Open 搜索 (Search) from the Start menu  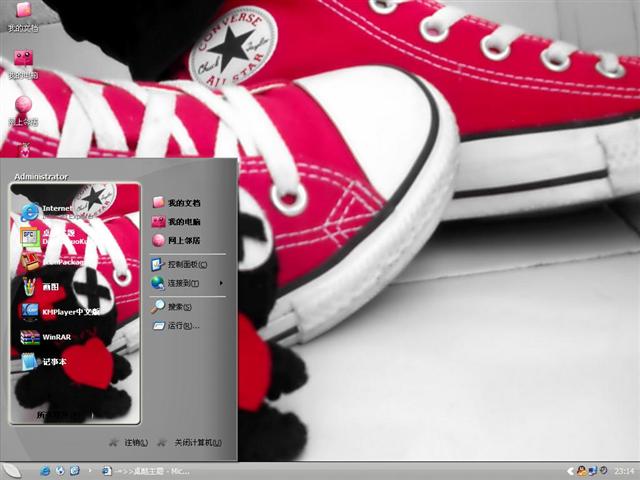point(173,307)
